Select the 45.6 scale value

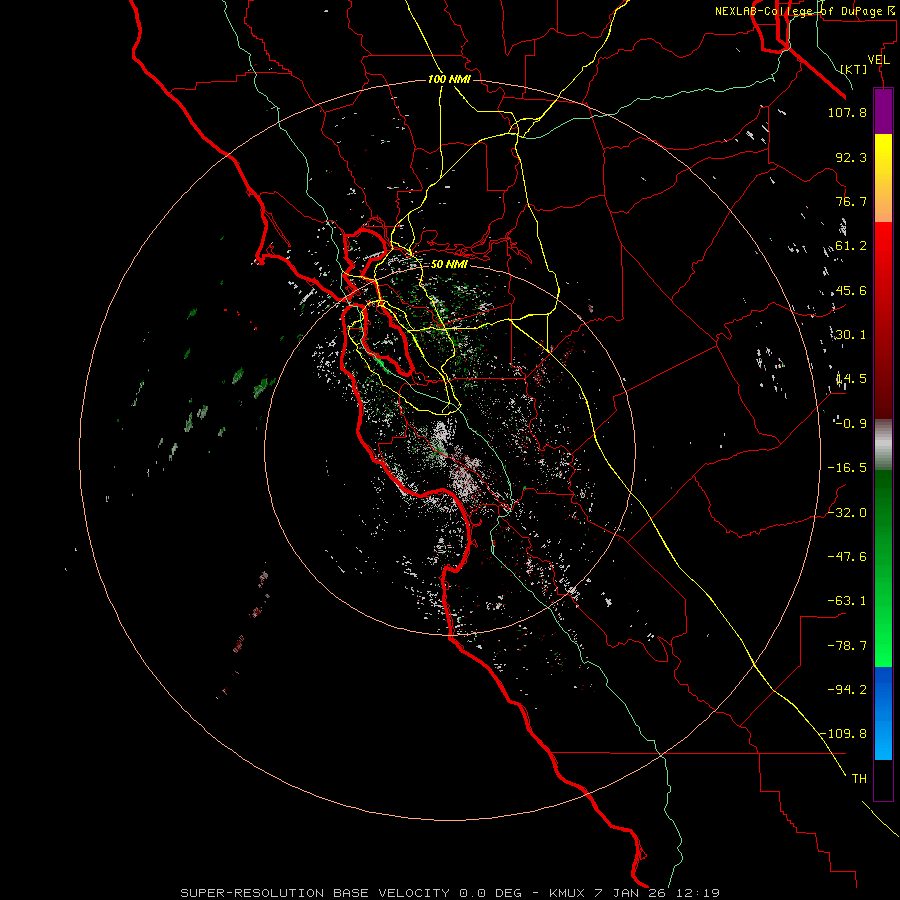click(x=851, y=290)
